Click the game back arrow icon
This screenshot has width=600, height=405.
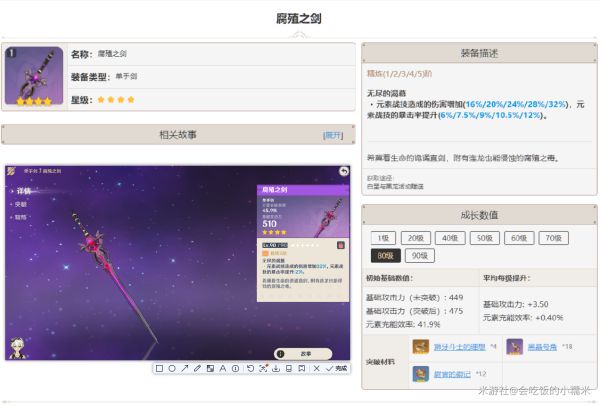point(344,171)
